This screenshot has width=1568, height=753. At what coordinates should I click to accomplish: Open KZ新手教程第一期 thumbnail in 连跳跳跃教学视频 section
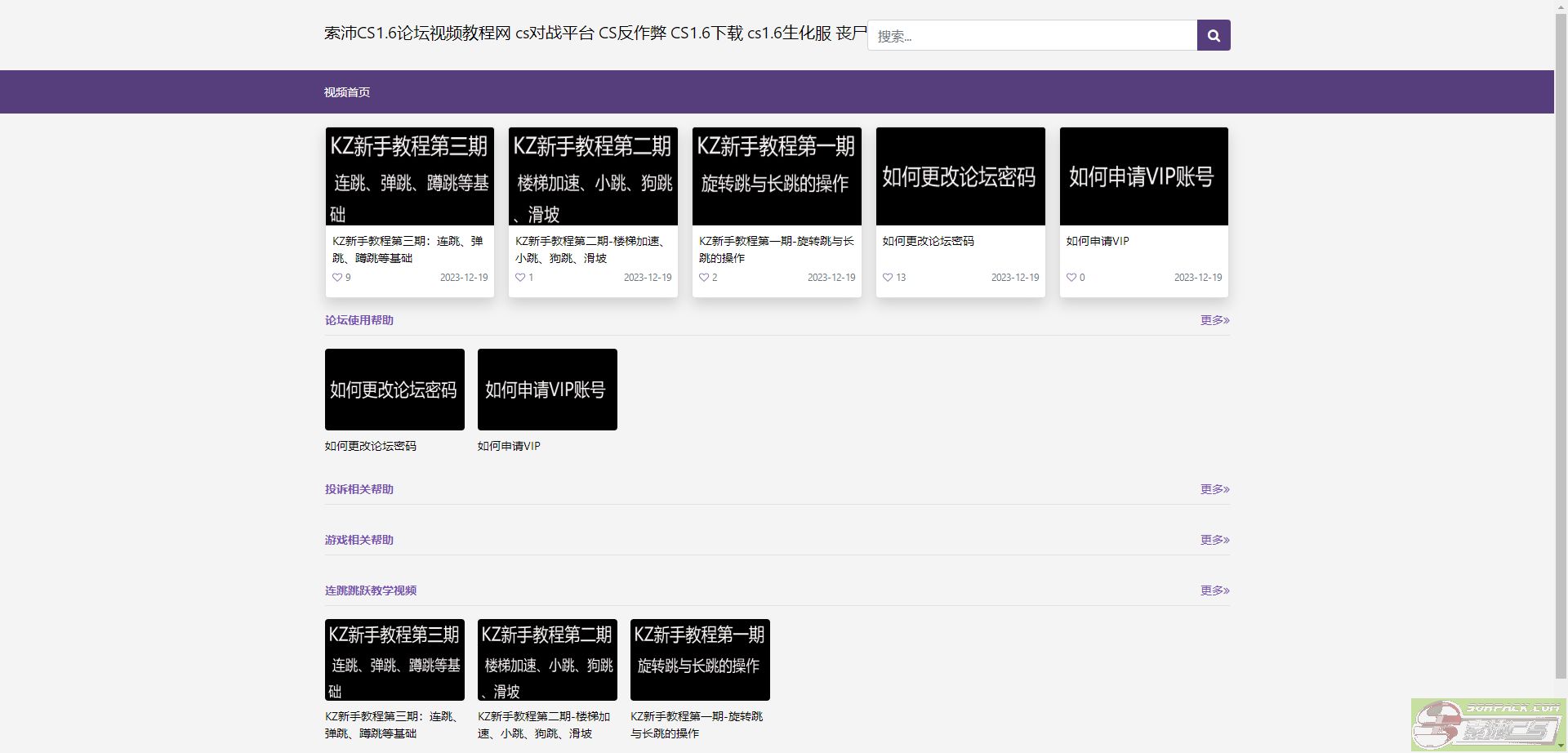tap(700, 659)
